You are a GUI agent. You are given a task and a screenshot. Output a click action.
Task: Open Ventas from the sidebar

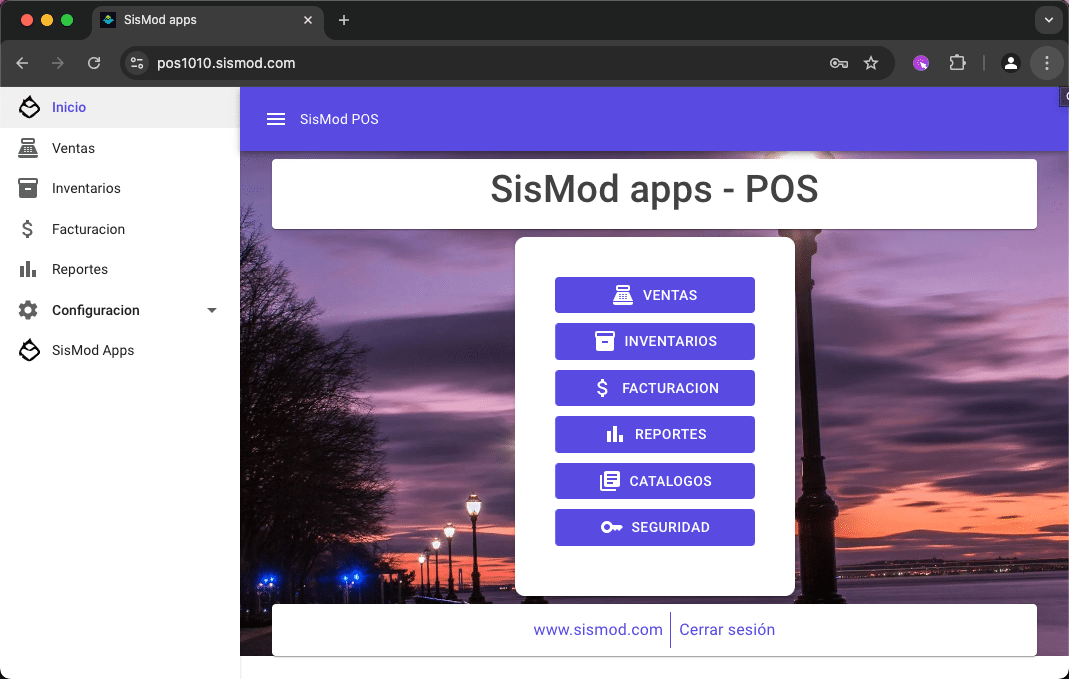pos(119,148)
